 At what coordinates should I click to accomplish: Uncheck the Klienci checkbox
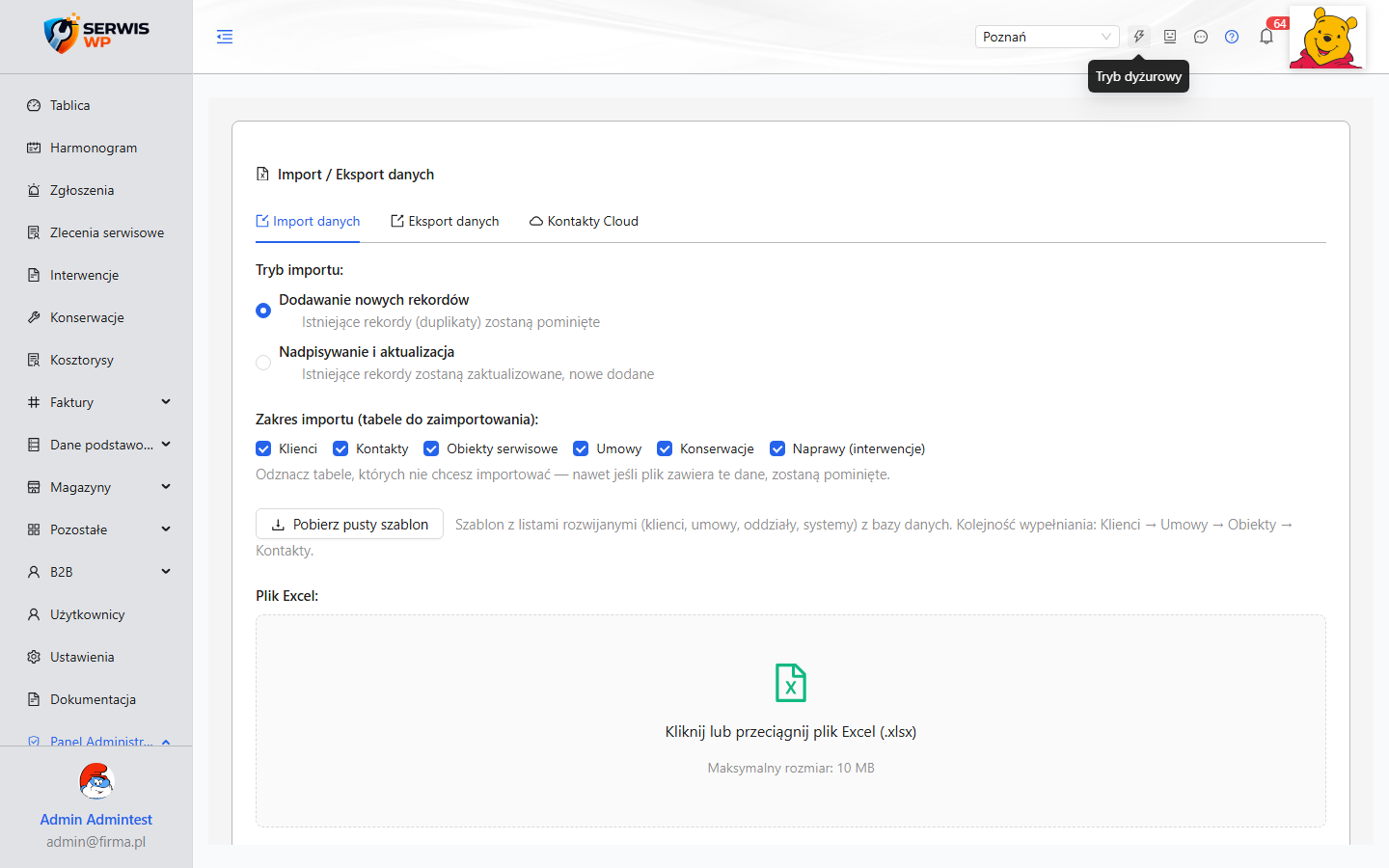263,448
